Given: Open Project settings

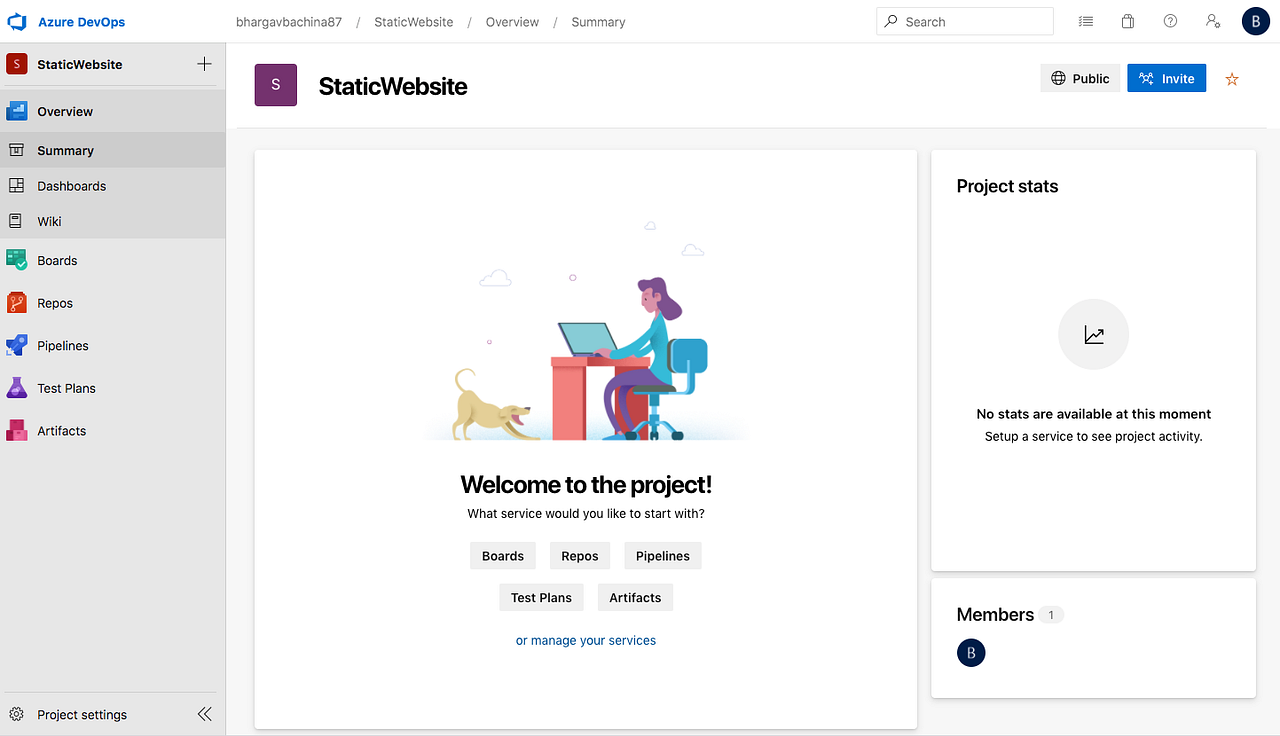Looking at the screenshot, I should [x=82, y=714].
